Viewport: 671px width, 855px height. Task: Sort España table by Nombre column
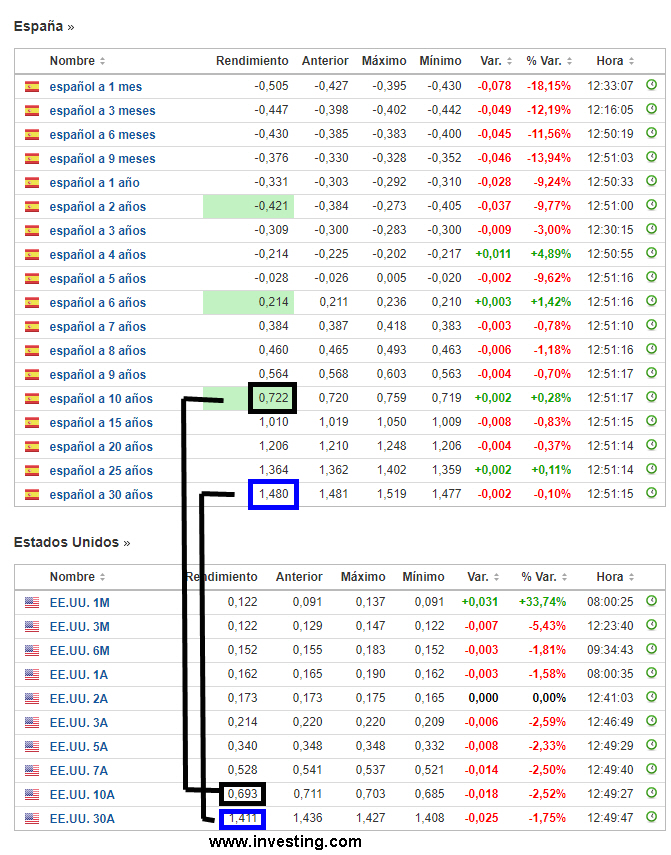coord(77,61)
